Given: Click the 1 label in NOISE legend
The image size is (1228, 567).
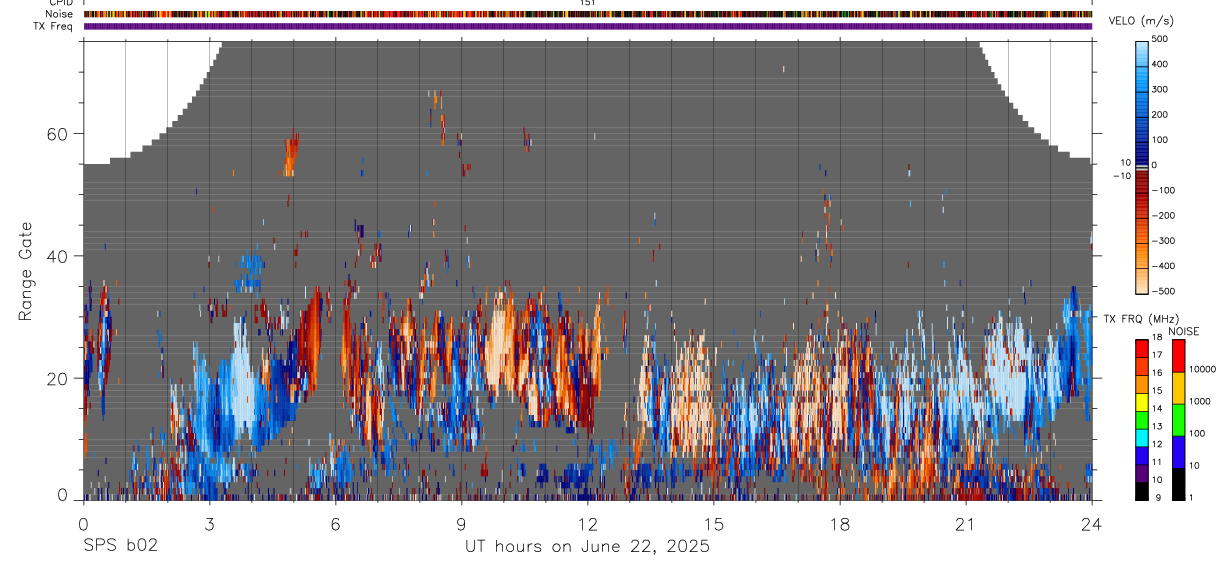Looking at the screenshot, I should [1192, 497].
